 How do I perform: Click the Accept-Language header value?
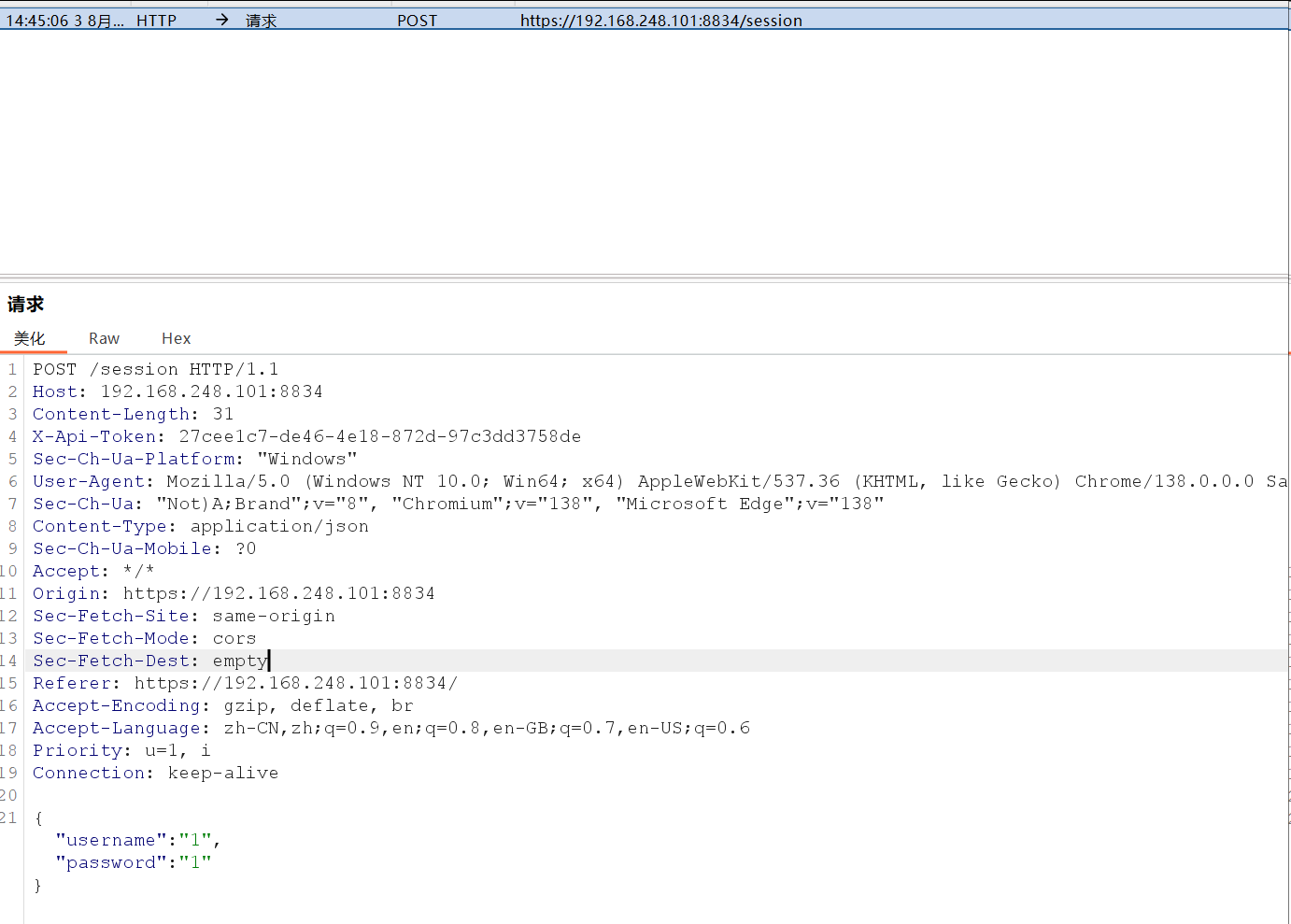pyautogui.click(x=487, y=728)
